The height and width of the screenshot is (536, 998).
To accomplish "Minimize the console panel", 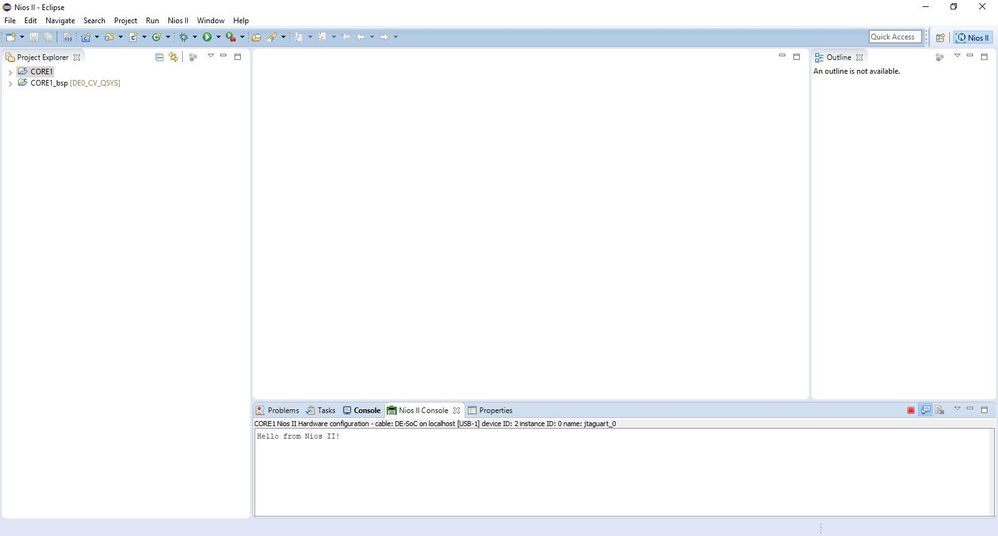I will [x=970, y=409].
